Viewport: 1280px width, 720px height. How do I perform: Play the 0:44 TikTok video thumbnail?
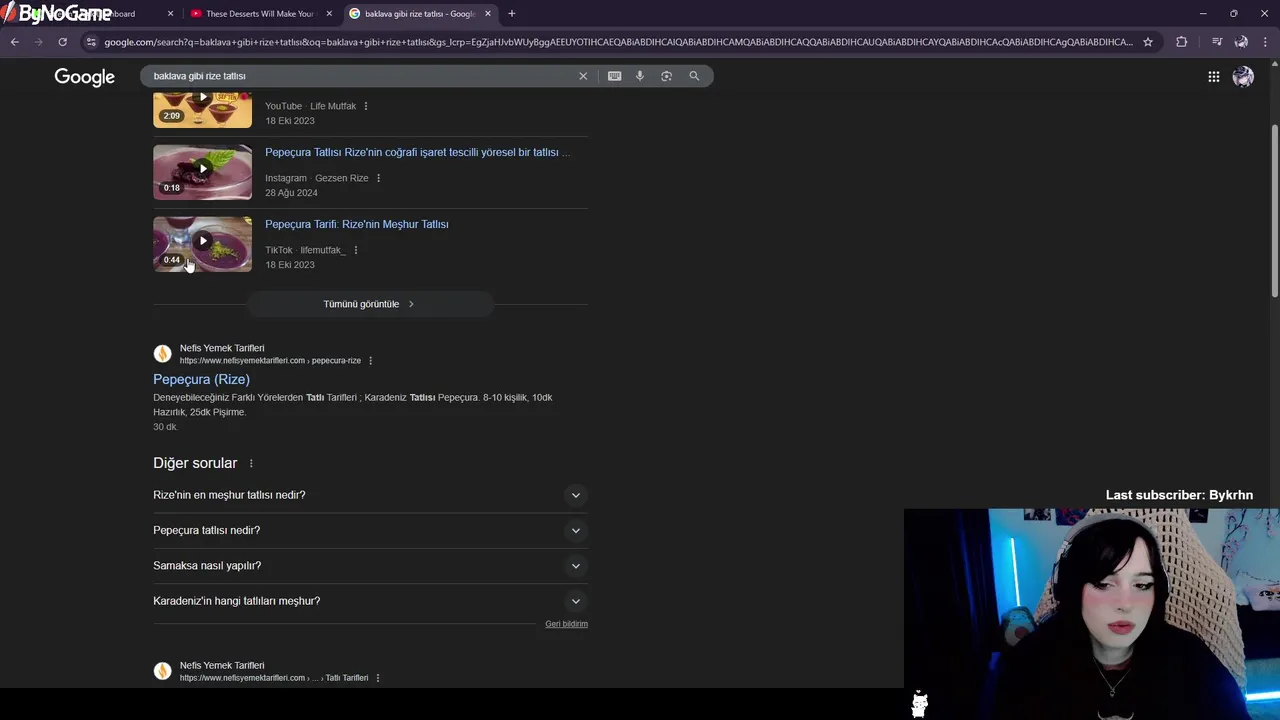202,244
